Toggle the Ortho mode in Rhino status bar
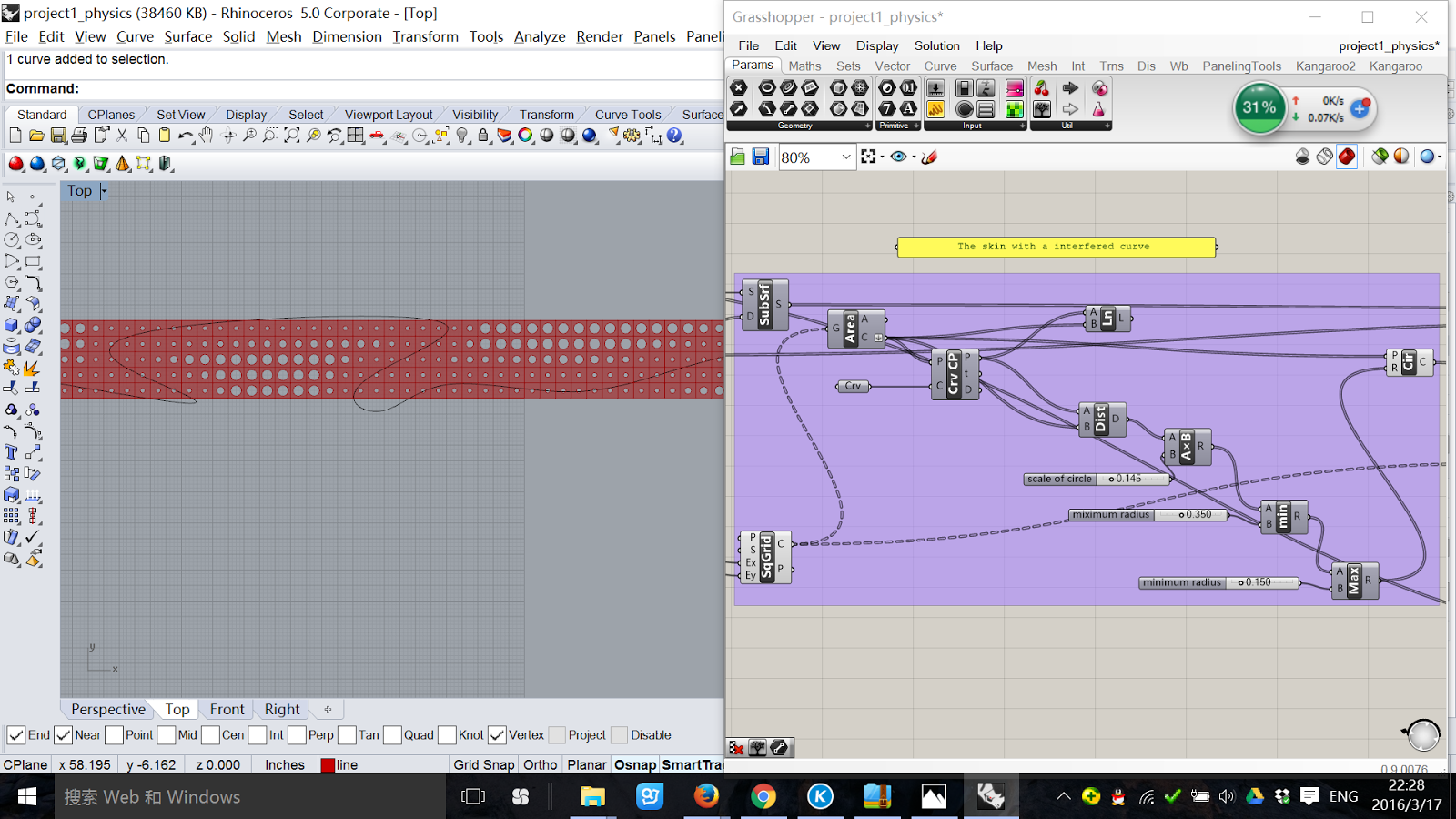Image resolution: width=1456 pixels, height=819 pixels. (540, 764)
